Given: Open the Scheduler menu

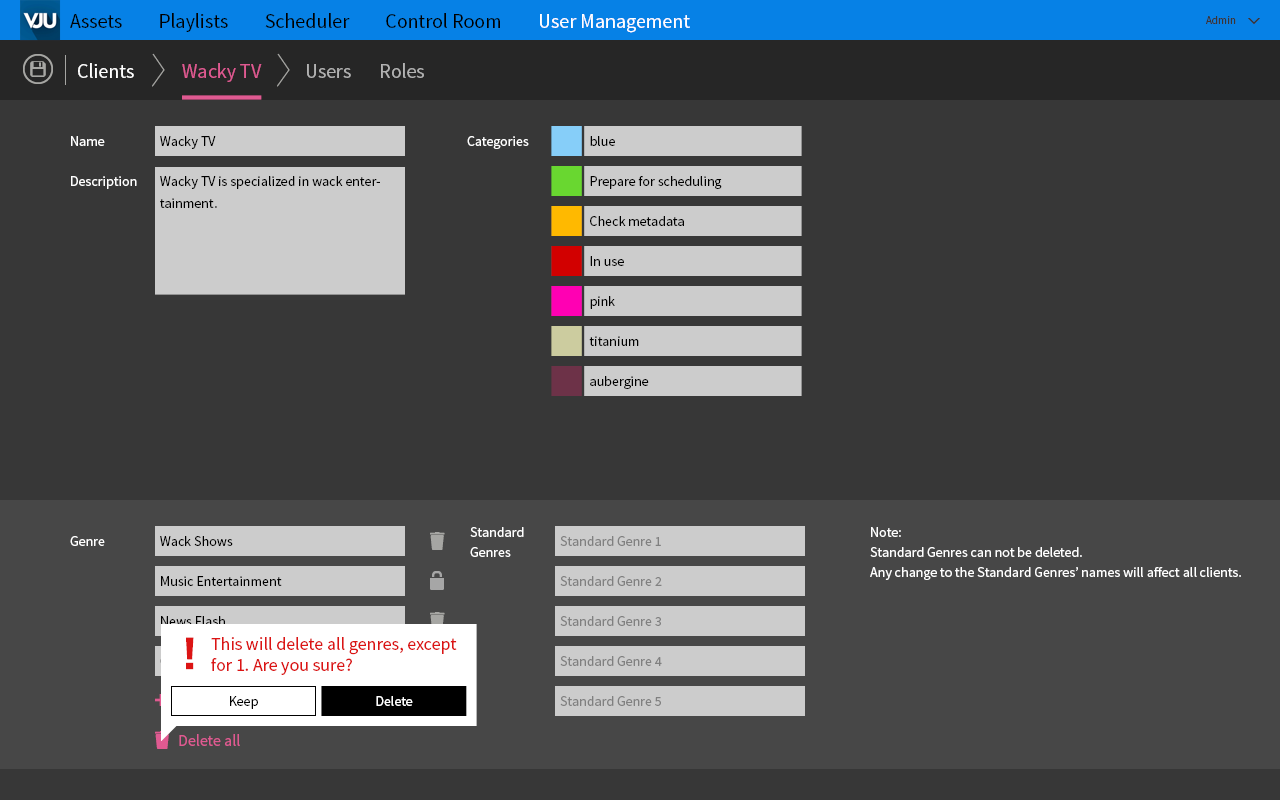Looking at the screenshot, I should point(307,21).
